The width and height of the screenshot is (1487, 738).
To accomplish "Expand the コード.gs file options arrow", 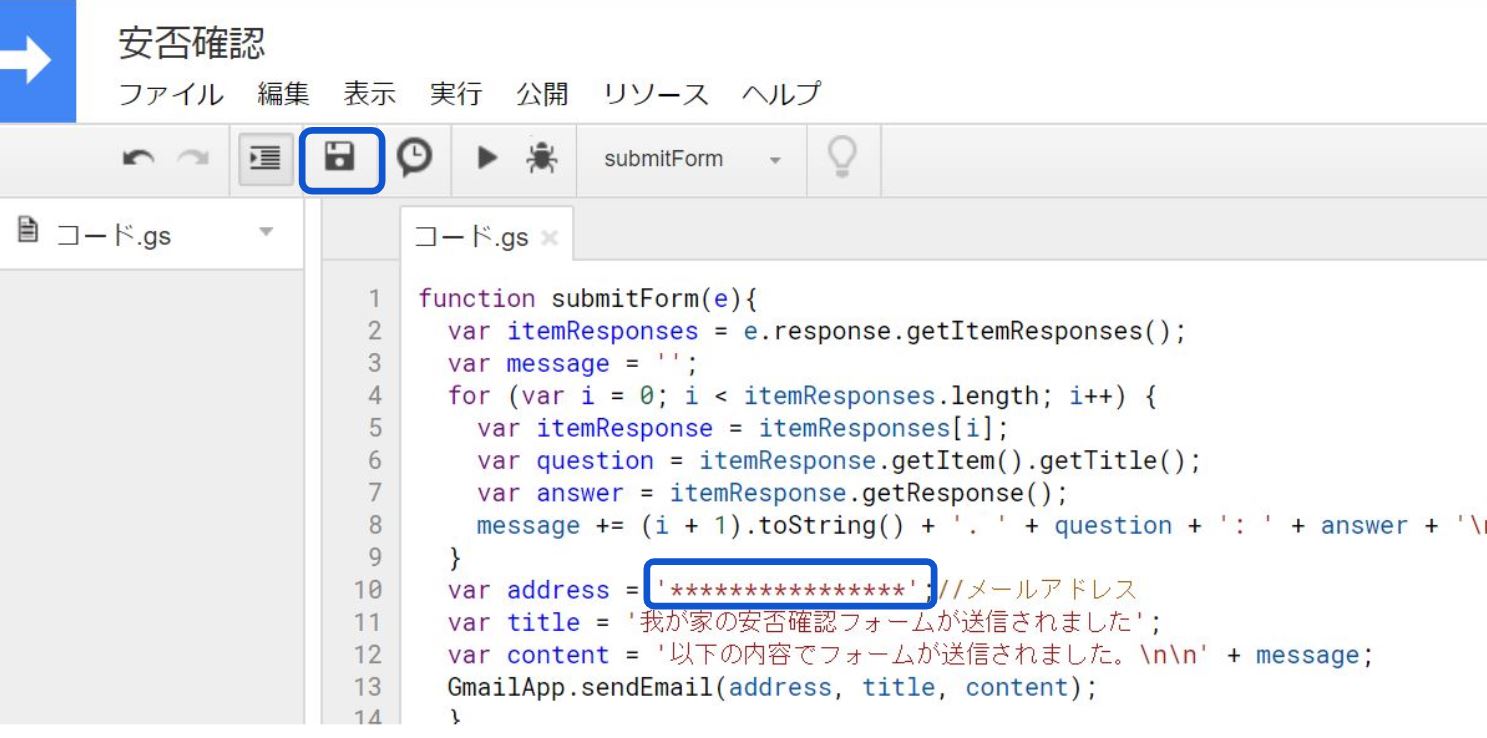I will [x=266, y=233].
